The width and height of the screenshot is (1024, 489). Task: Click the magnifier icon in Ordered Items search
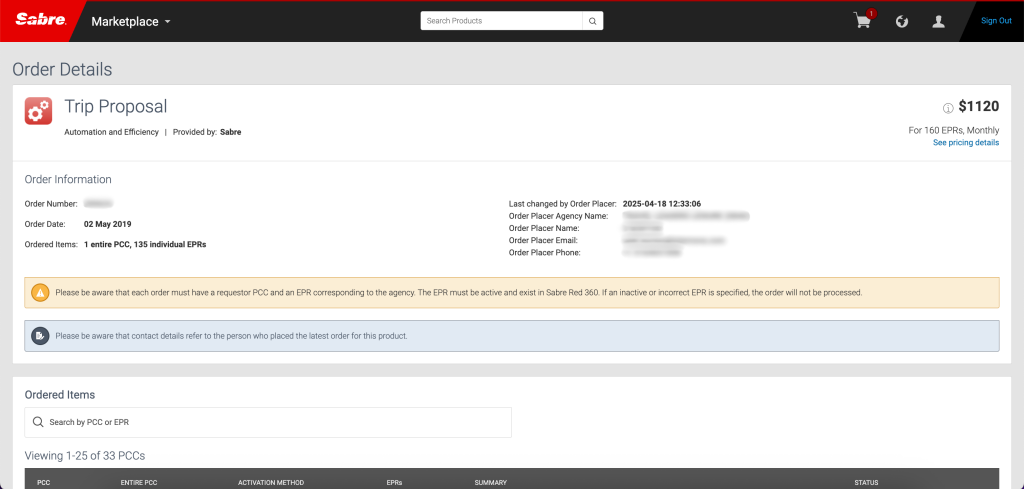point(39,422)
